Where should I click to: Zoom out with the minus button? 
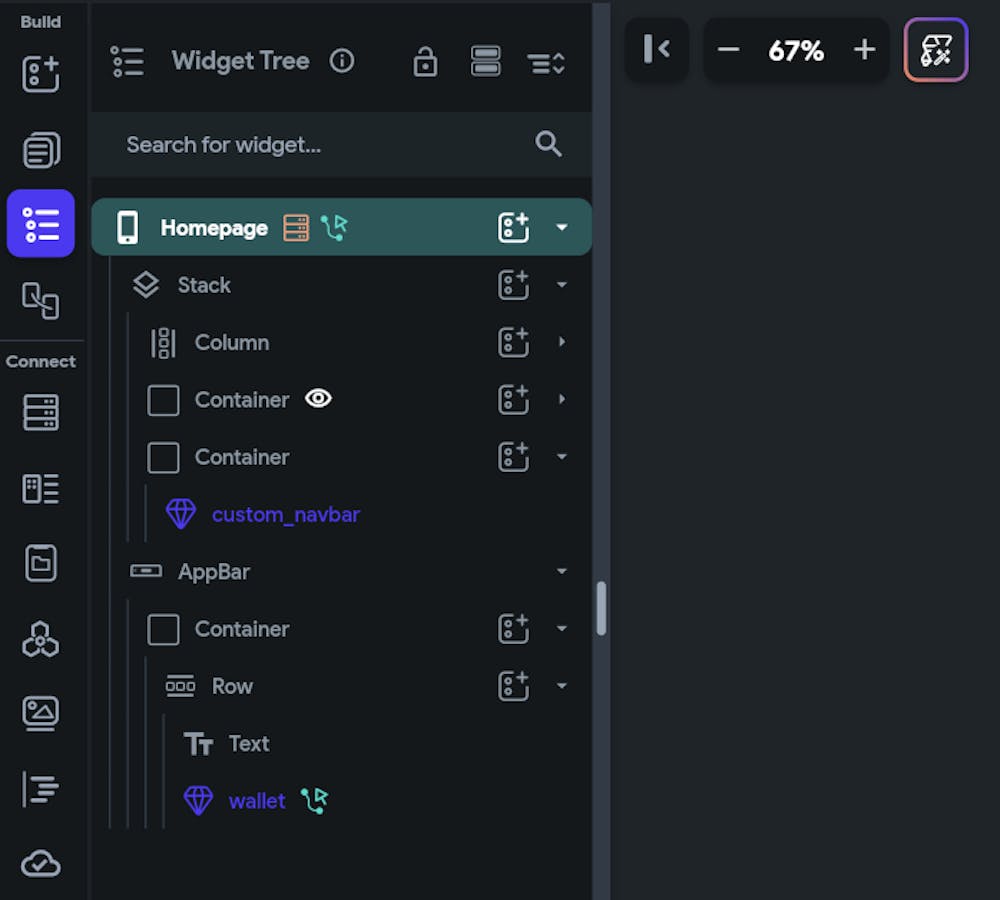coord(729,50)
